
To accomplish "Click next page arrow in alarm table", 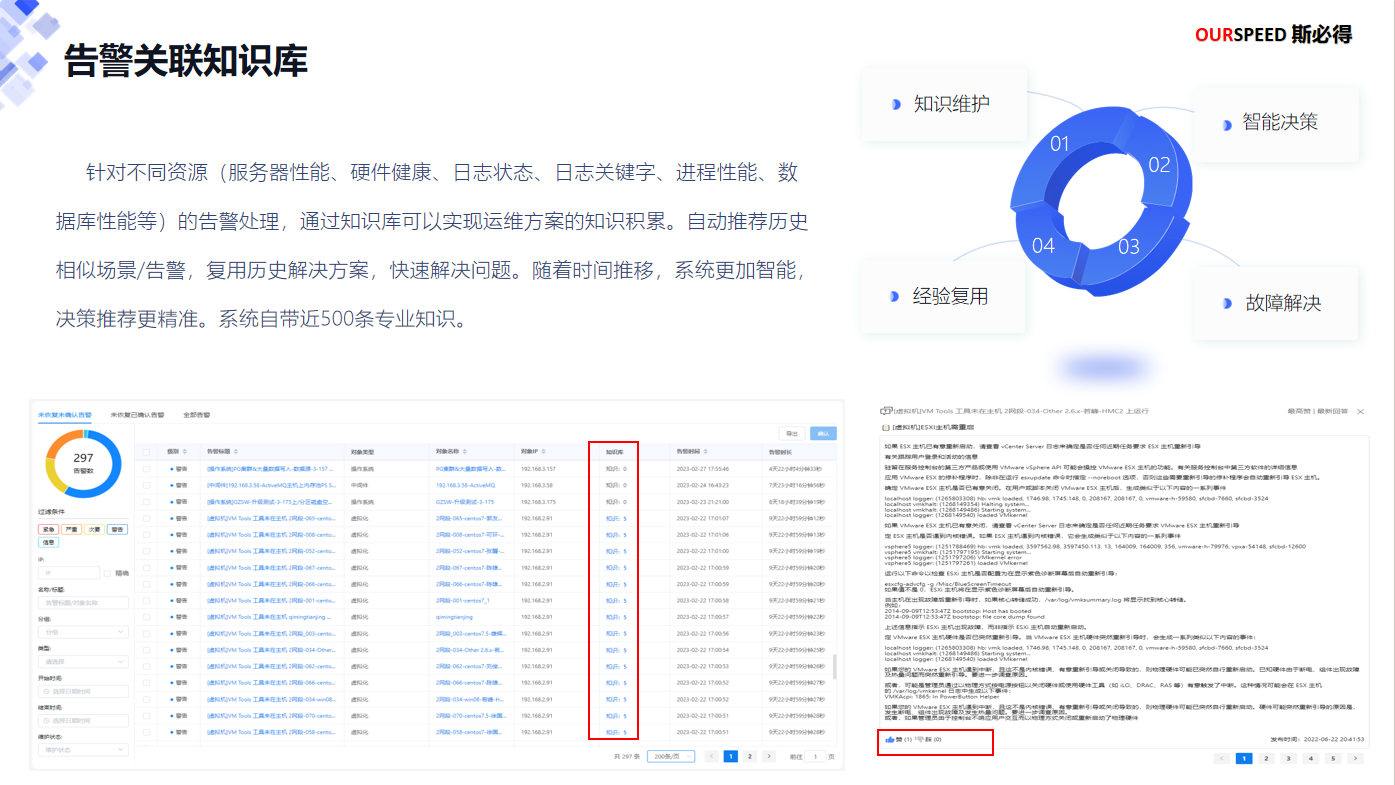I will [768, 757].
